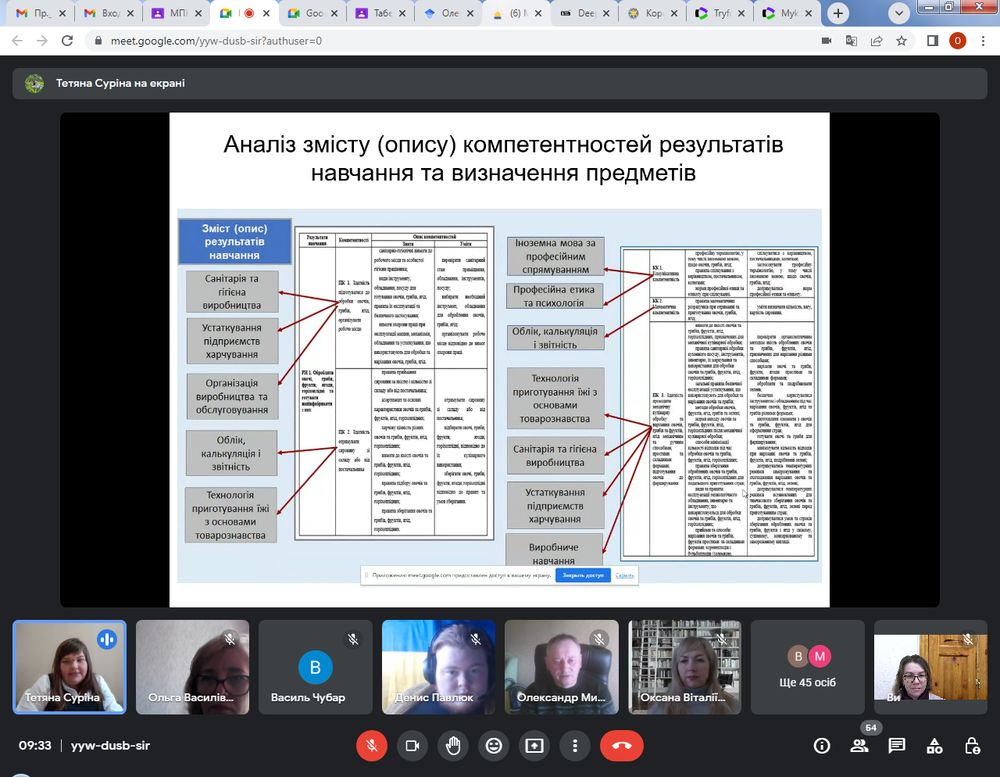The width and height of the screenshot is (1000, 777).
Task: Open the meeting details info icon
Action: 822,746
